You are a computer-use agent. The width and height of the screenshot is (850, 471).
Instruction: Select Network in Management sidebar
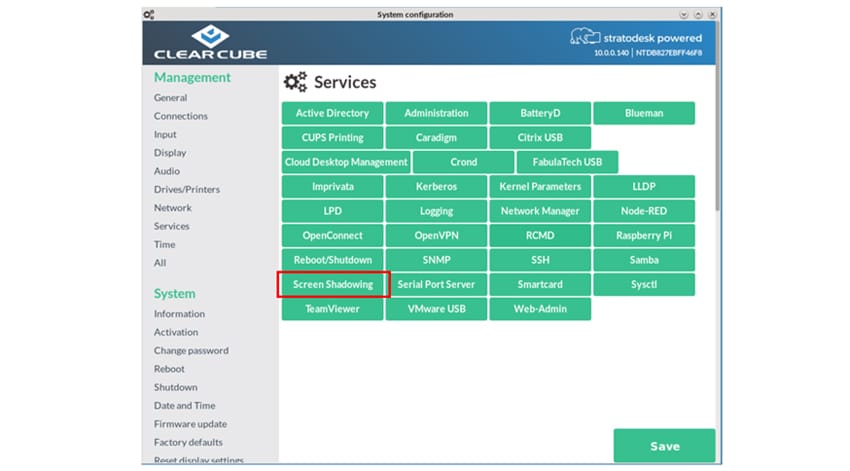tap(172, 208)
